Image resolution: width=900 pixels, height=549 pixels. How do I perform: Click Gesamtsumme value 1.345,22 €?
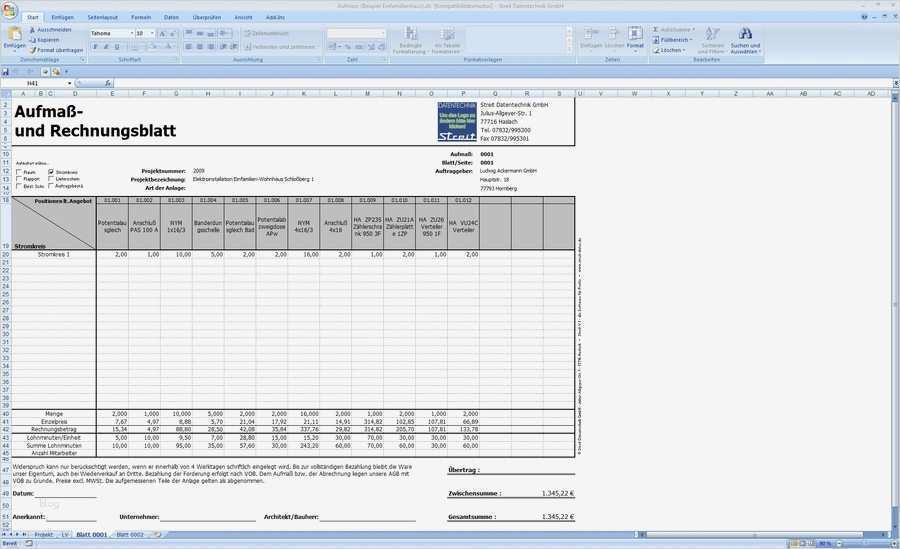pyautogui.click(x=557, y=517)
